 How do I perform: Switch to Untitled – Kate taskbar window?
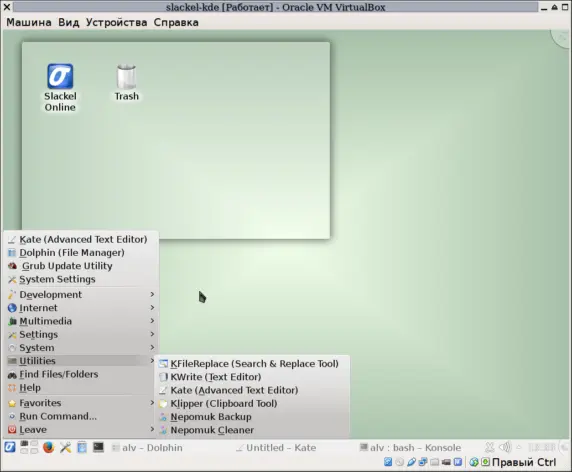click(276, 447)
